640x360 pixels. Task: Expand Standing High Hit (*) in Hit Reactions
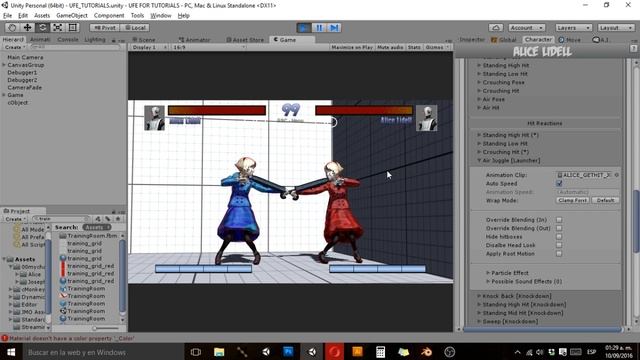click(x=479, y=135)
